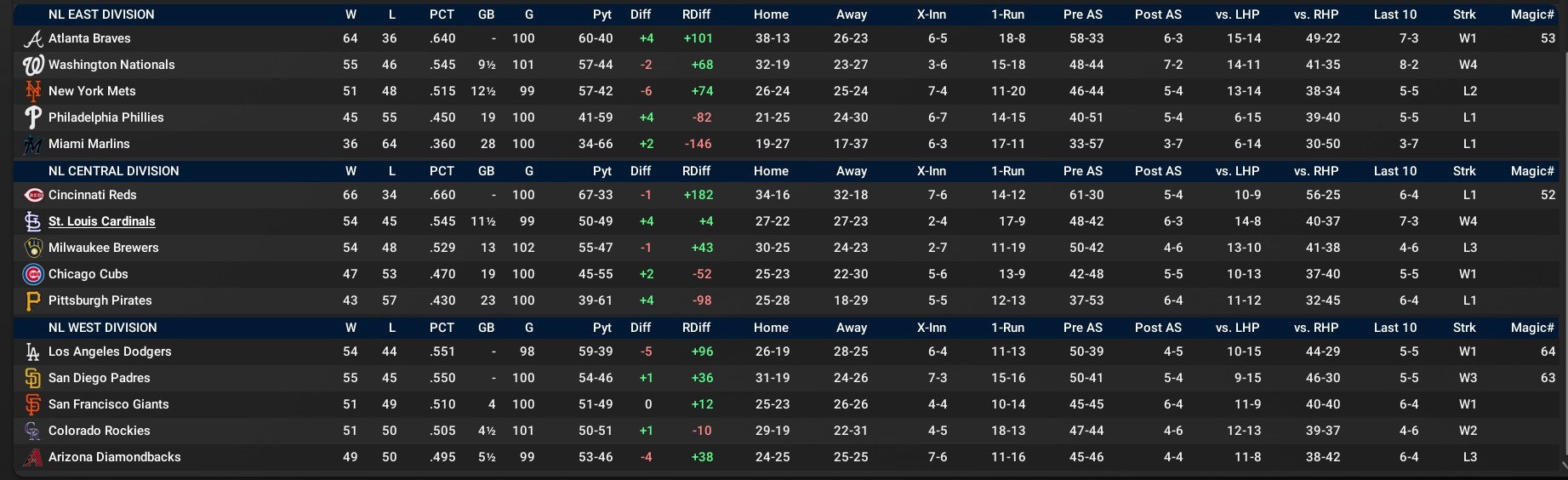Open the Colorado Rockies team page
This screenshot has height=480, width=1568.
point(99,431)
